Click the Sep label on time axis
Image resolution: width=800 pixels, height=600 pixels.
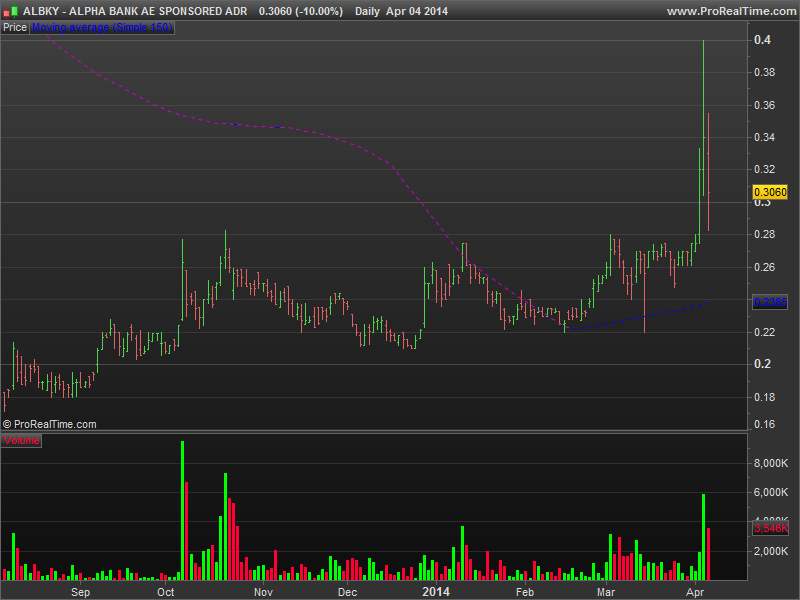(x=81, y=592)
